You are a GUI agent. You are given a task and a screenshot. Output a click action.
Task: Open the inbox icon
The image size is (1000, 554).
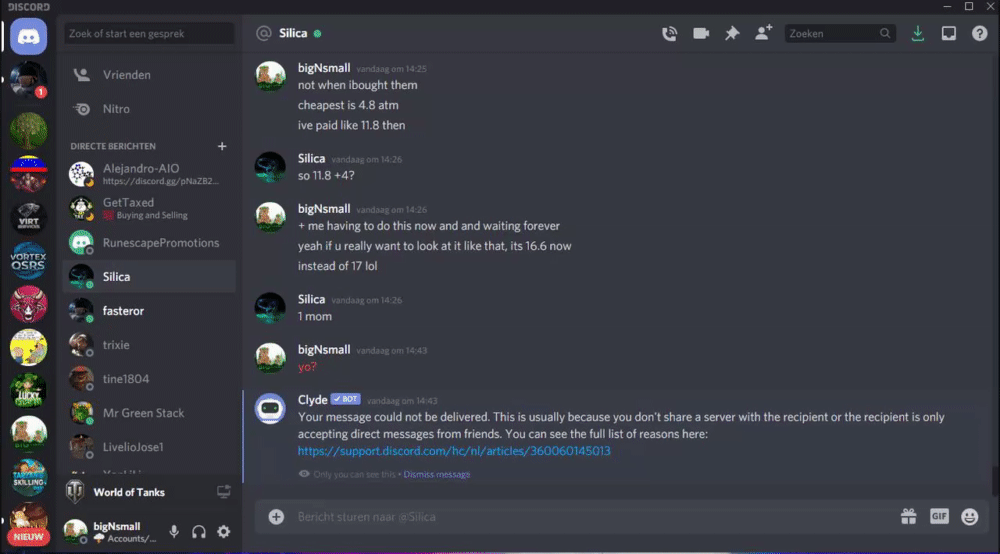point(949,33)
